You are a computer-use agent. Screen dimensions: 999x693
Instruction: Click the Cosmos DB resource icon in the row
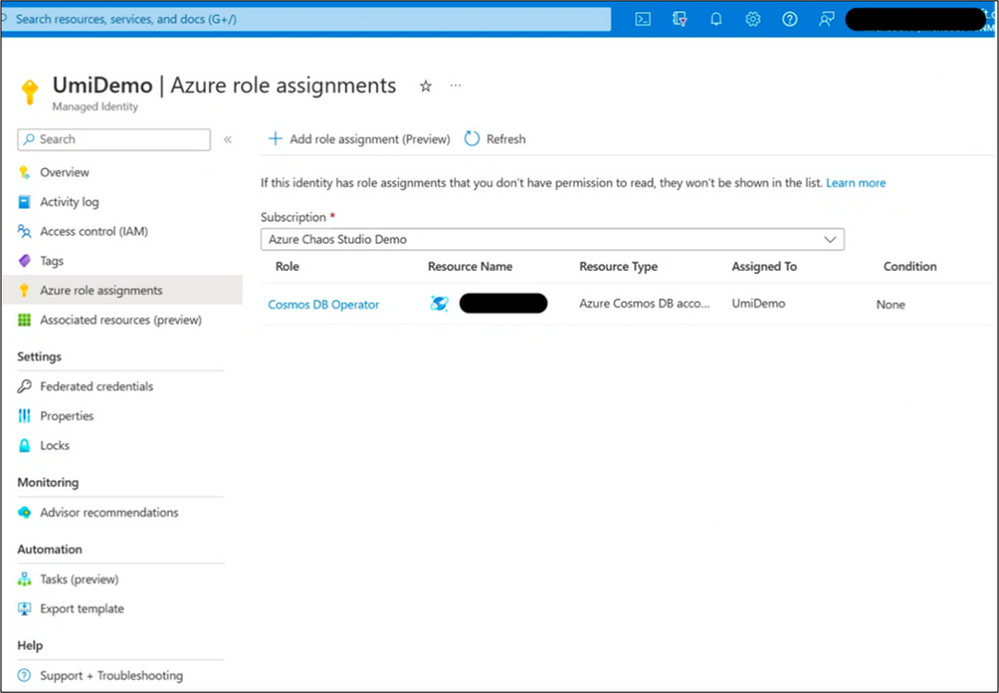[439, 304]
